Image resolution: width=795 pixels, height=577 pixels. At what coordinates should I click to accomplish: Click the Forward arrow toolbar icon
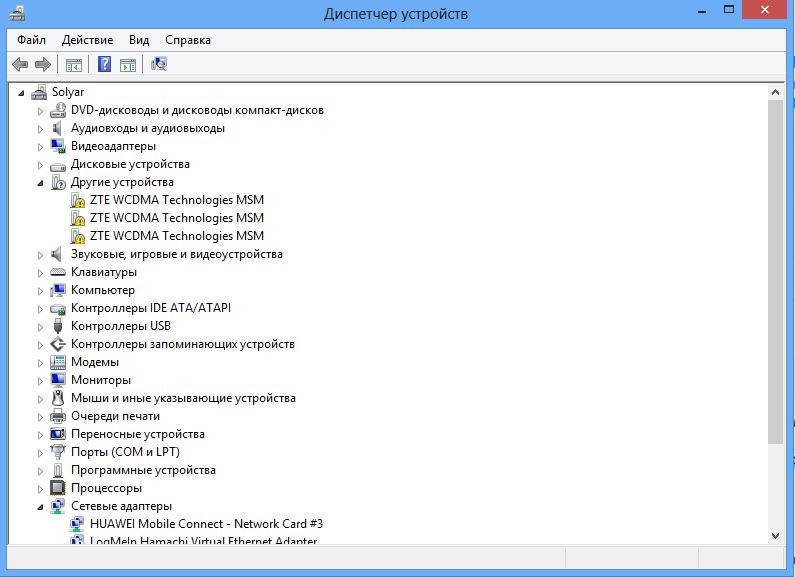(43, 64)
